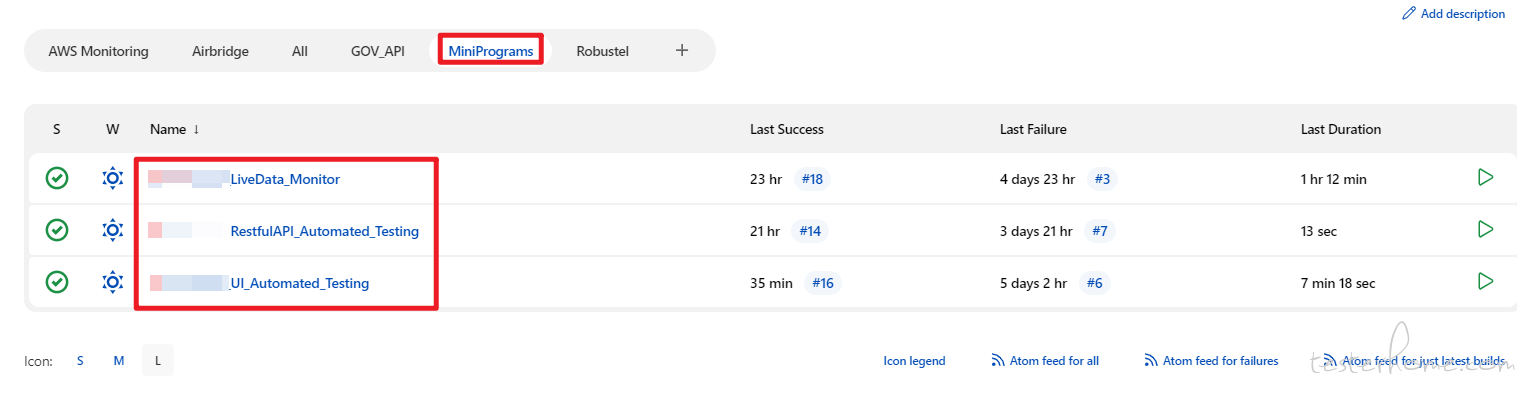Image resolution: width=1517 pixels, height=394 pixels.
Task: Click the weather health icon of UI_Automated_Testing
Action: click(112, 283)
